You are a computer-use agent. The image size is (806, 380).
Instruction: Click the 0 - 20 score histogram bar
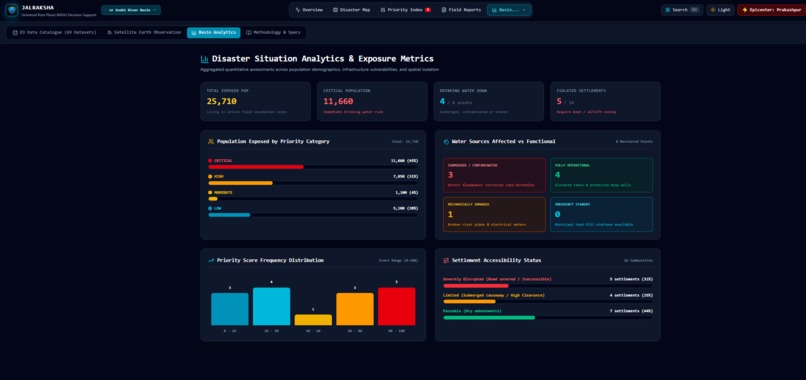tap(230, 309)
